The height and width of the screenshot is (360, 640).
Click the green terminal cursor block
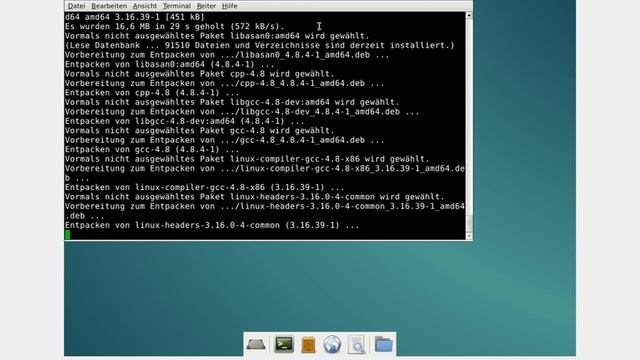67,235
